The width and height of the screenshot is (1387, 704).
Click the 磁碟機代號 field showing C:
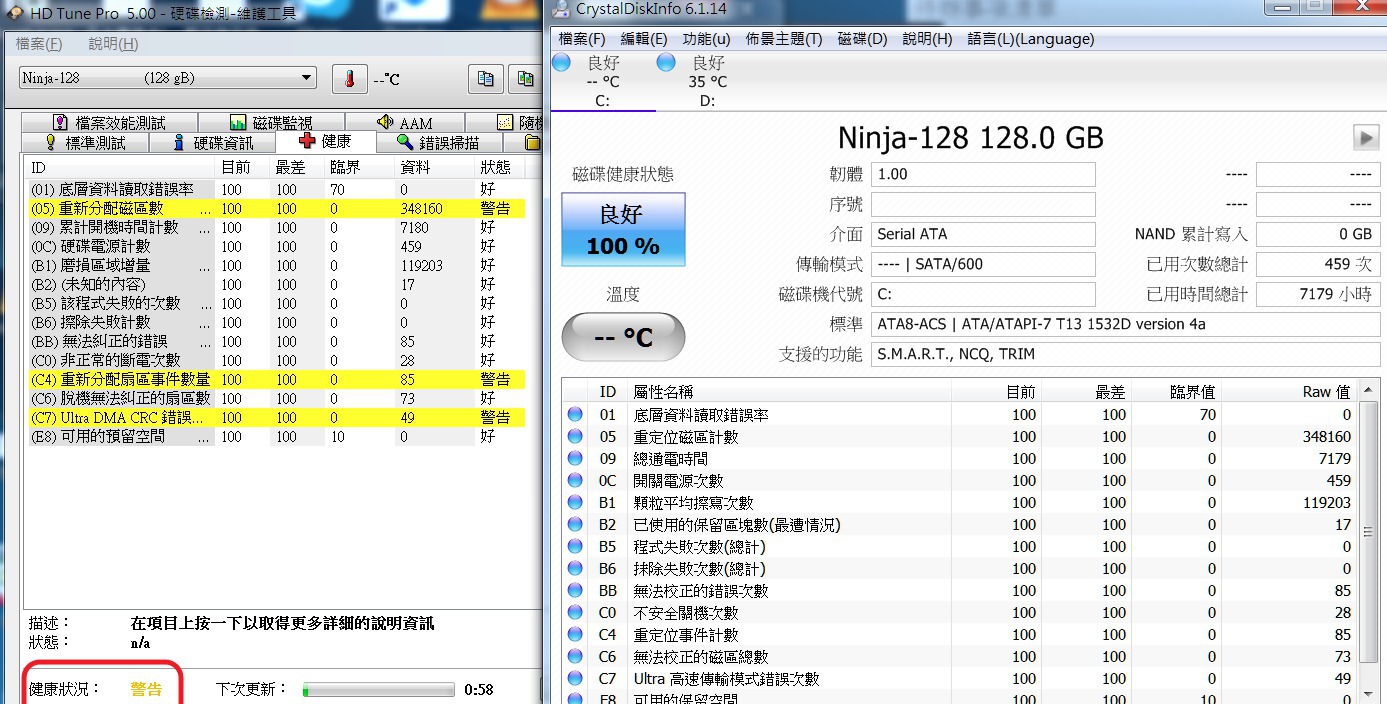(x=983, y=294)
